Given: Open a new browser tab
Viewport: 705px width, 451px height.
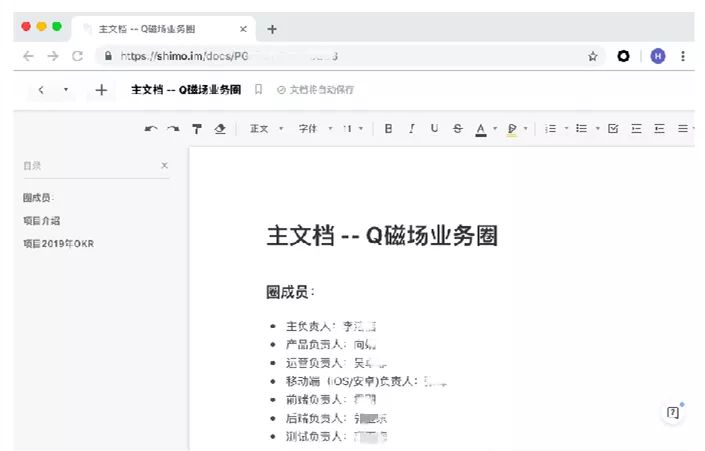Looking at the screenshot, I should [x=272, y=29].
